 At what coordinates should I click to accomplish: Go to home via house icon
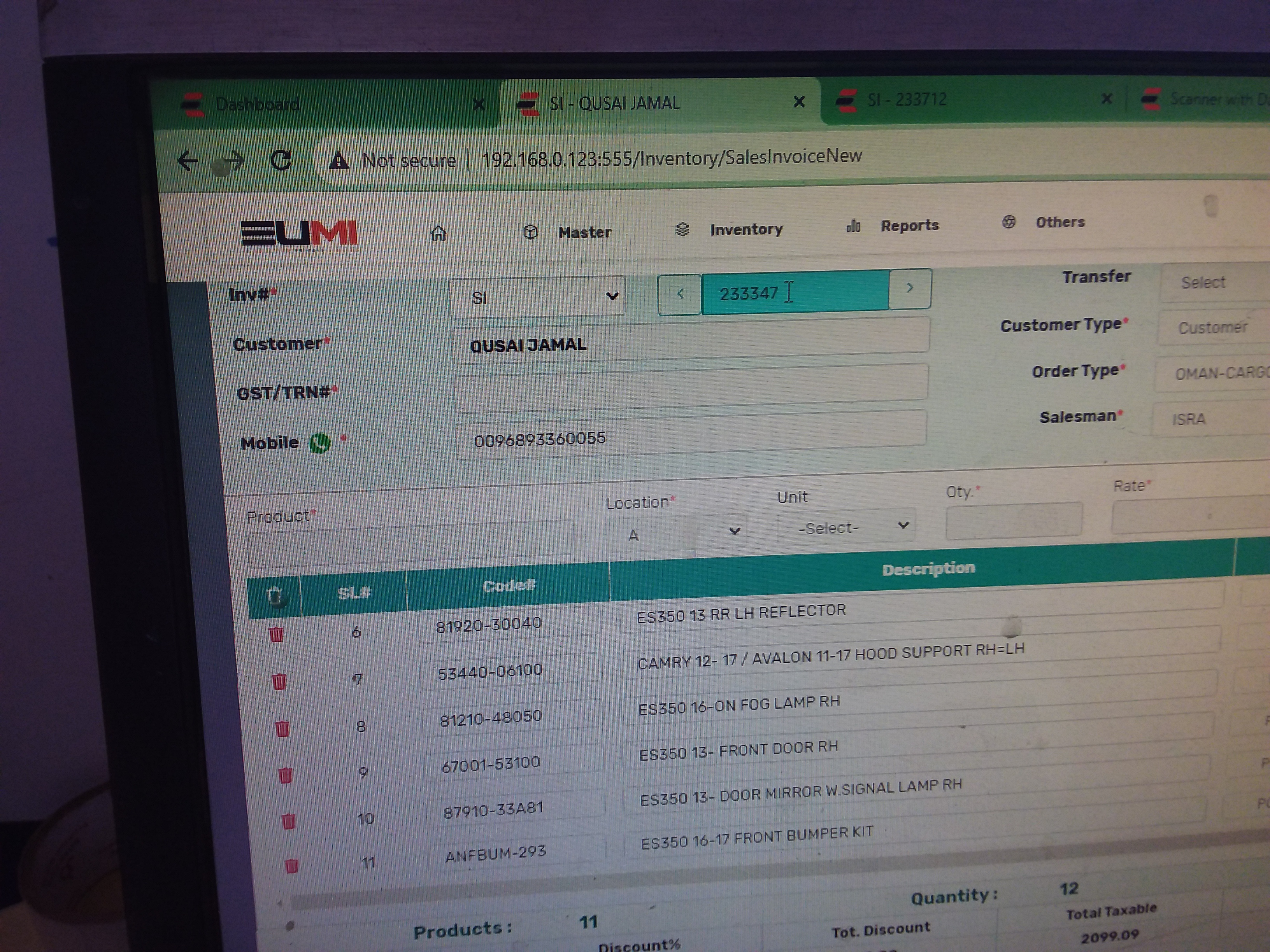[439, 233]
